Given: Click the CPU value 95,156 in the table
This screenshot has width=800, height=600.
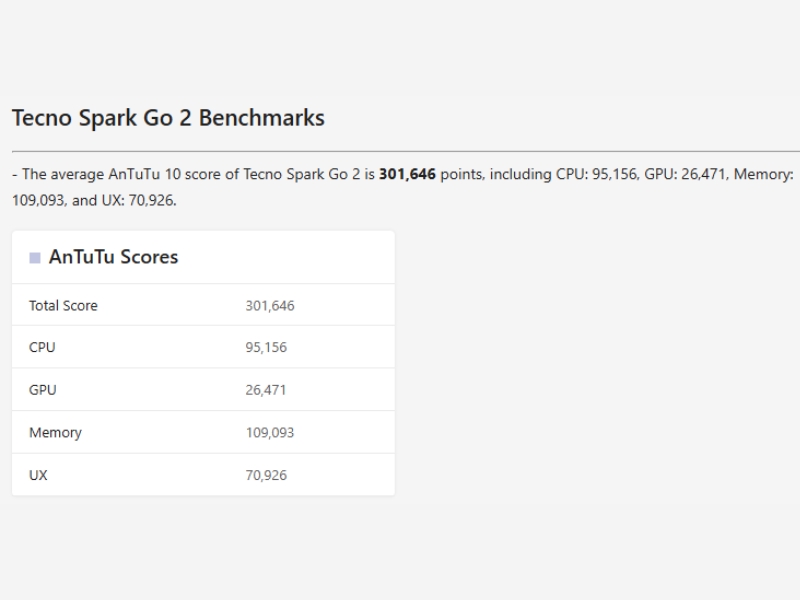Looking at the screenshot, I should 266,348.
